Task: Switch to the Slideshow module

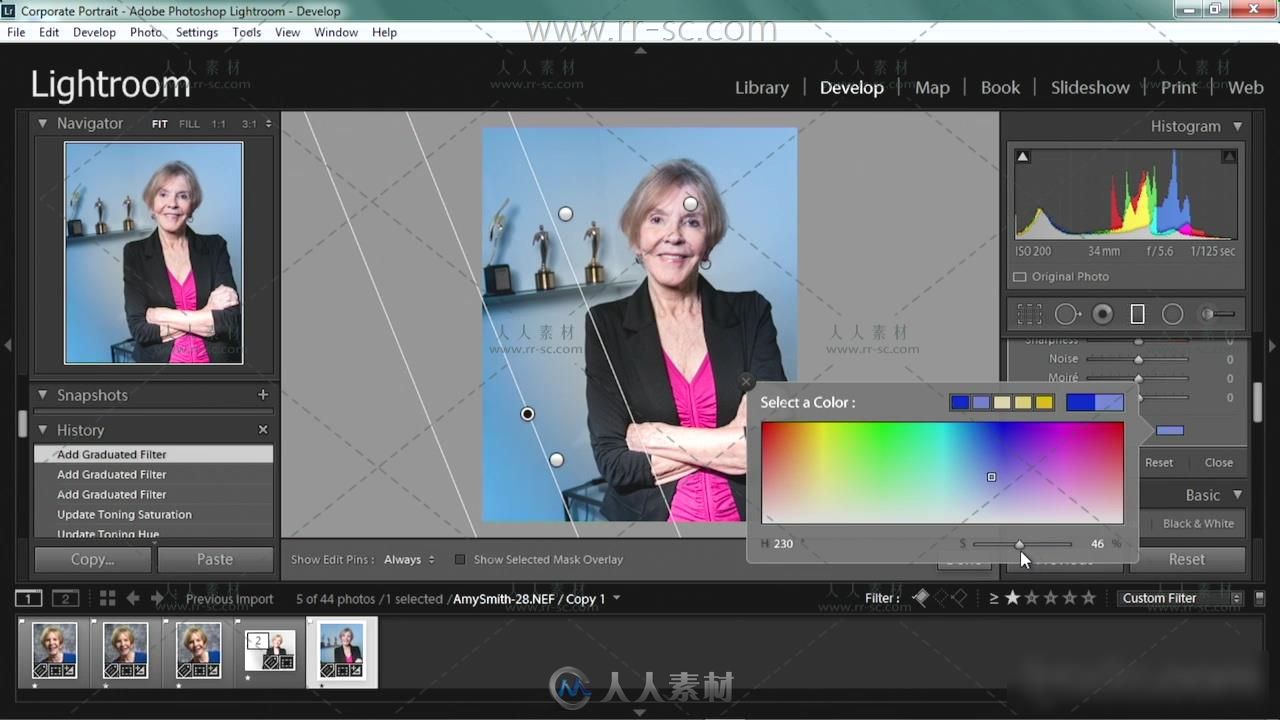Action: pyautogui.click(x=1090, y=87)
